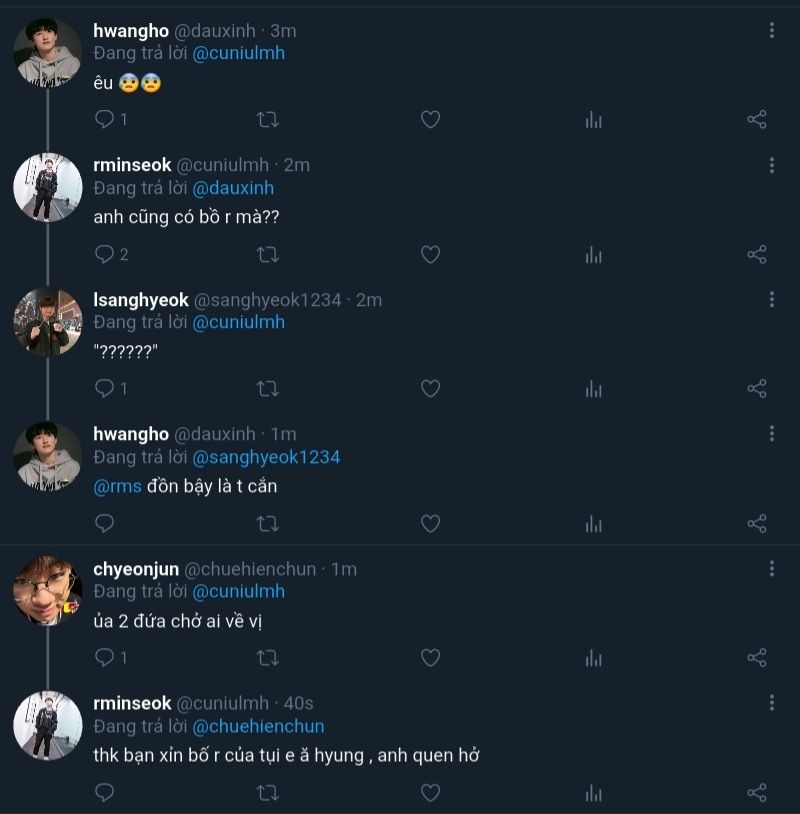Viewport: 800px width, 814px height.
Task: Like lsanghyeok's "??????" tweet
Action: tap(430, 389)
